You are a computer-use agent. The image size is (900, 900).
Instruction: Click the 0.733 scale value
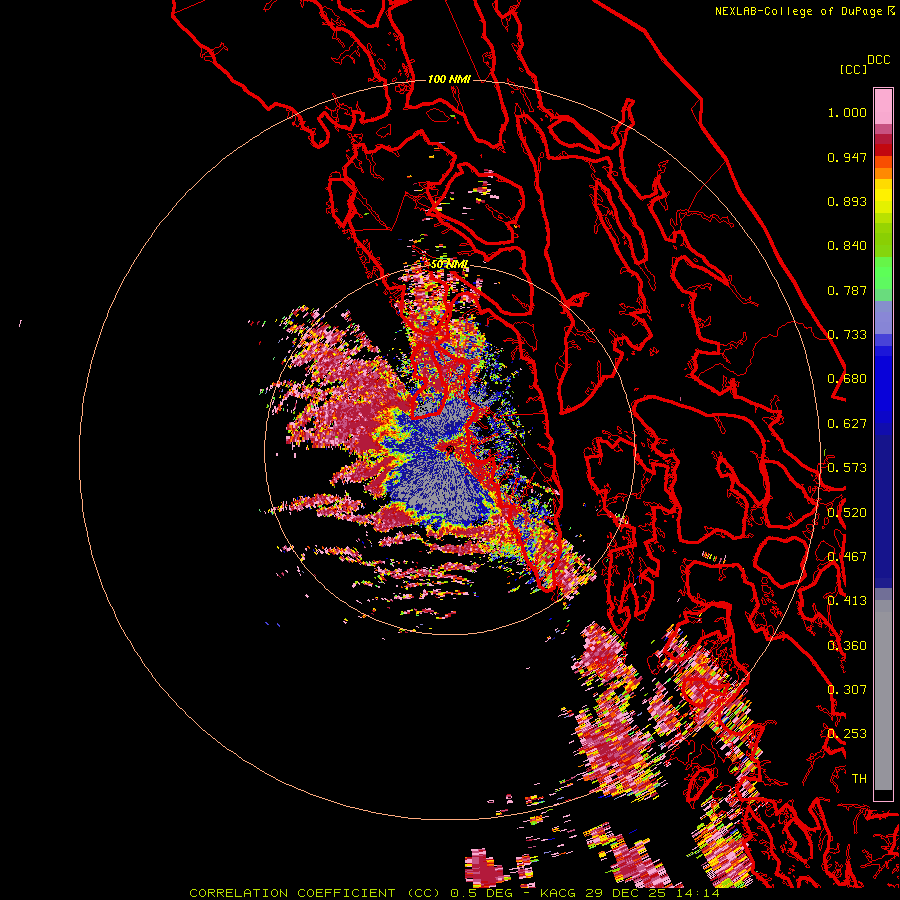(847, 335)
